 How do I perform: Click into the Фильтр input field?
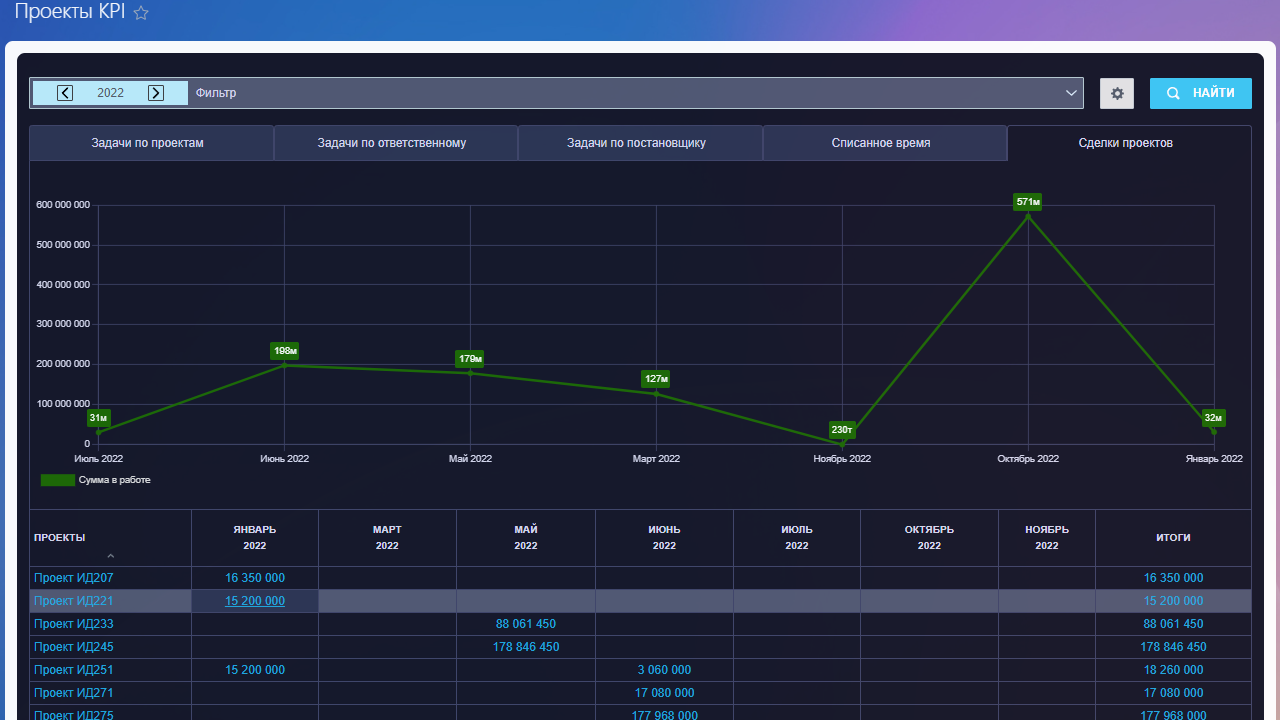tap(620, 93)
